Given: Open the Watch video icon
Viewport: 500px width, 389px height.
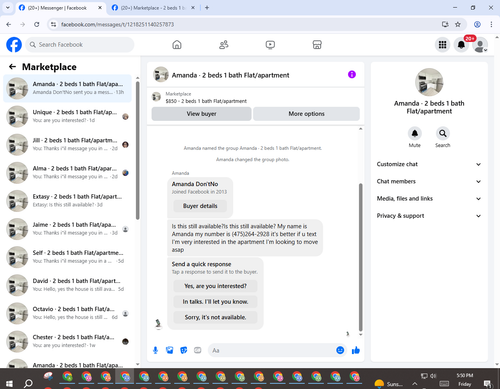Looking at the screenshot, I should [270, 45].
